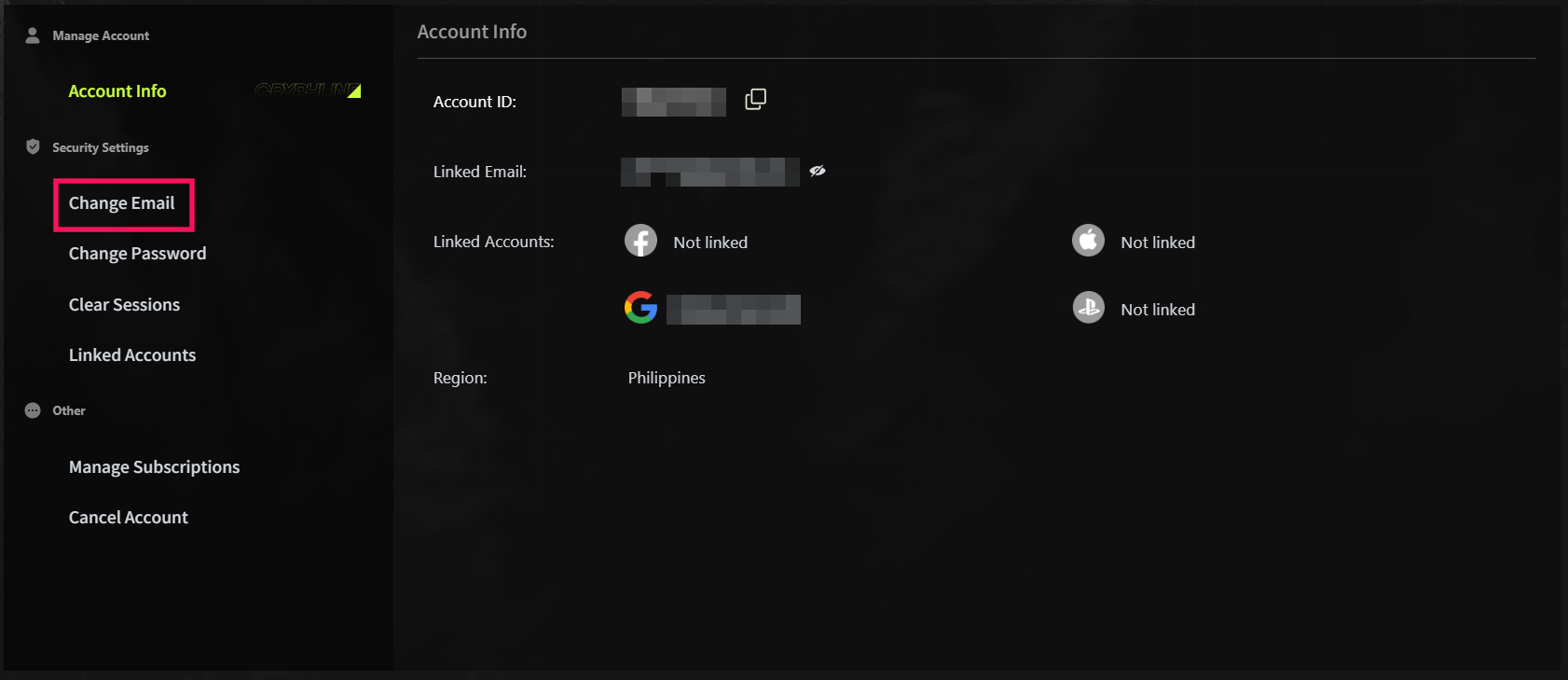
Task: Click the Apple linked account icon
Action: (1088, 241)
